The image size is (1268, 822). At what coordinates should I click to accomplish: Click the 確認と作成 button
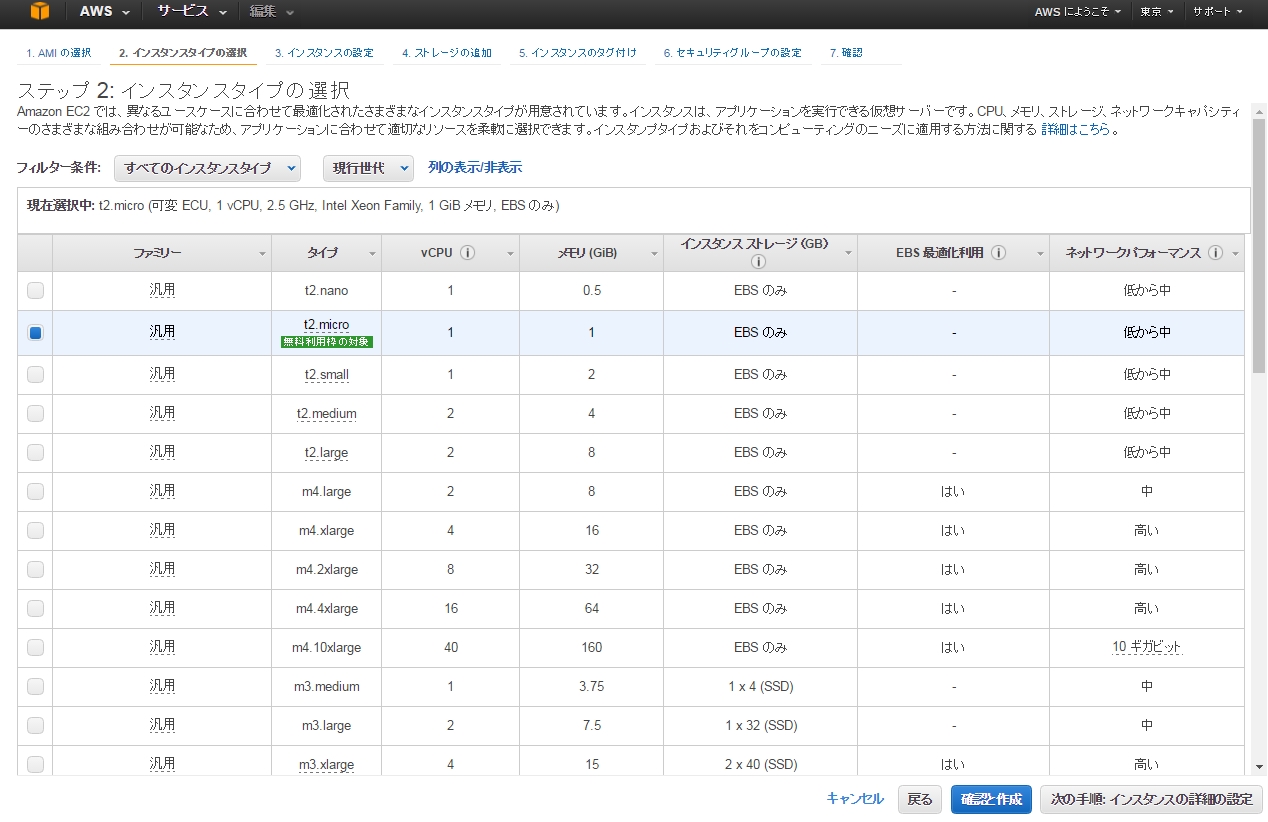point(990,799)
